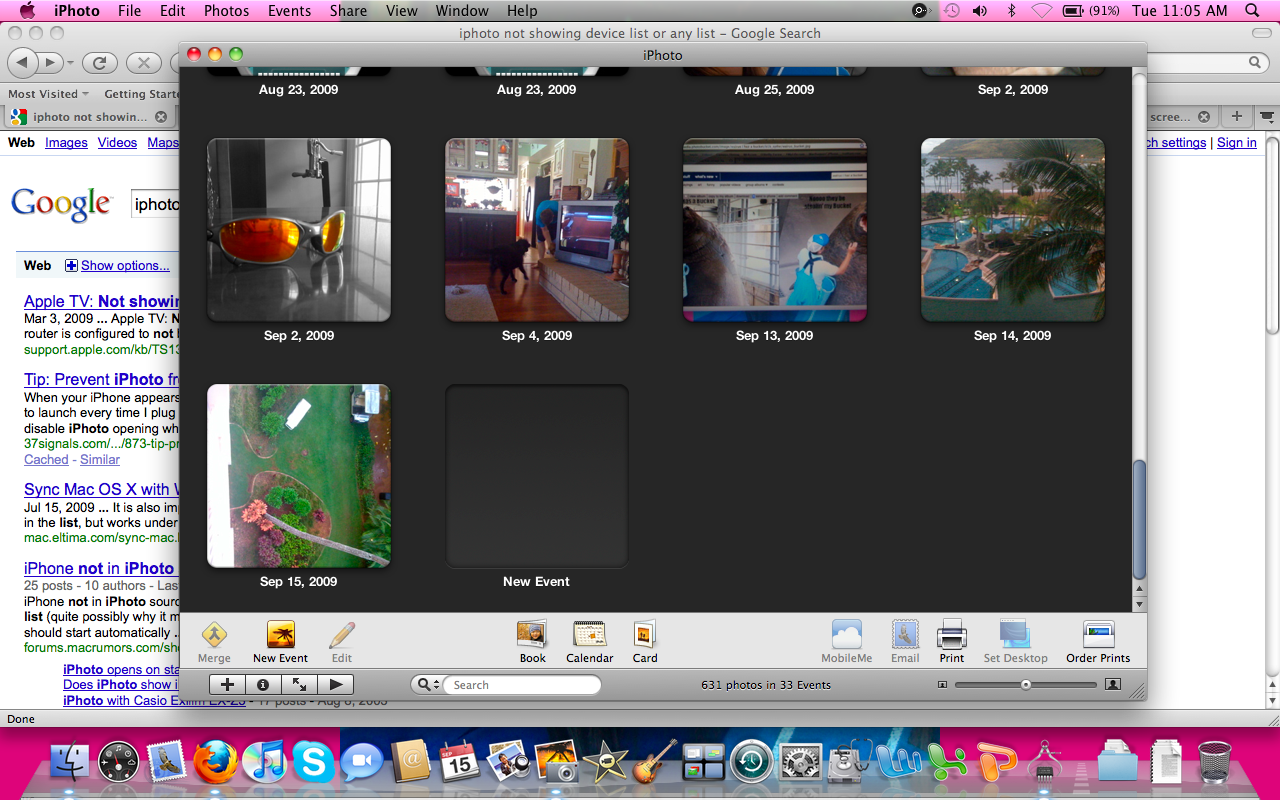This screenshot has width=1280, height=800.
Task: Click the Email stamp icon
Action: pyautogui.click(x=905, y=635)
